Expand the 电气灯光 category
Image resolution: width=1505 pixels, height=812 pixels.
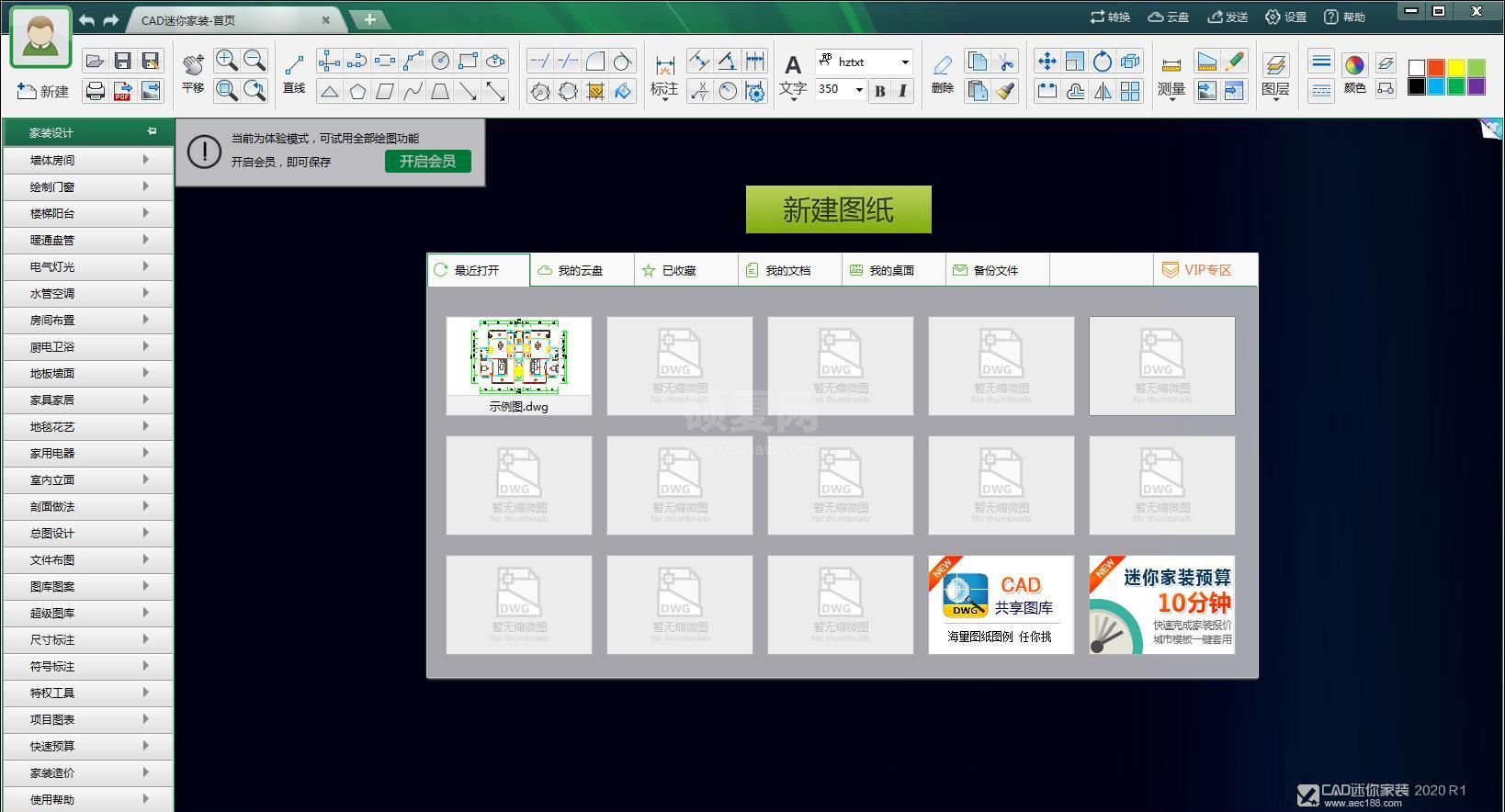(x=87, y=266)
